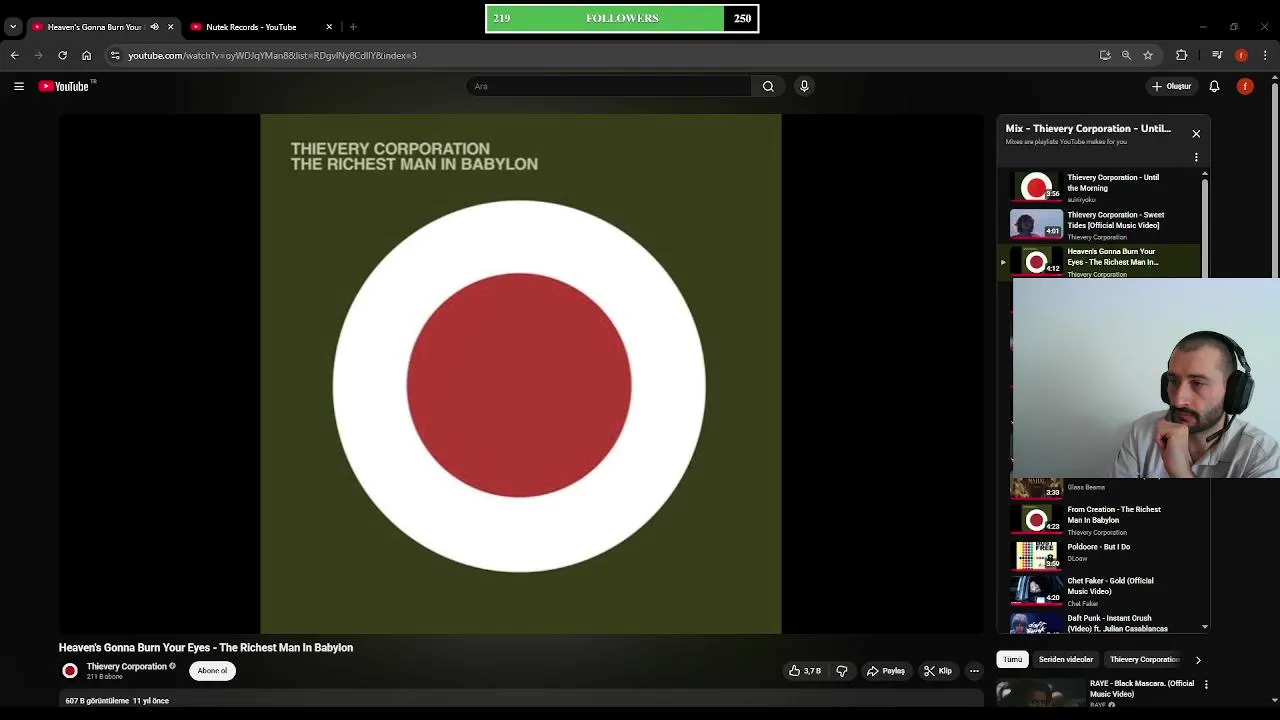
Task: Focus the YouTube search box
Action: click(x=608, y=86)
